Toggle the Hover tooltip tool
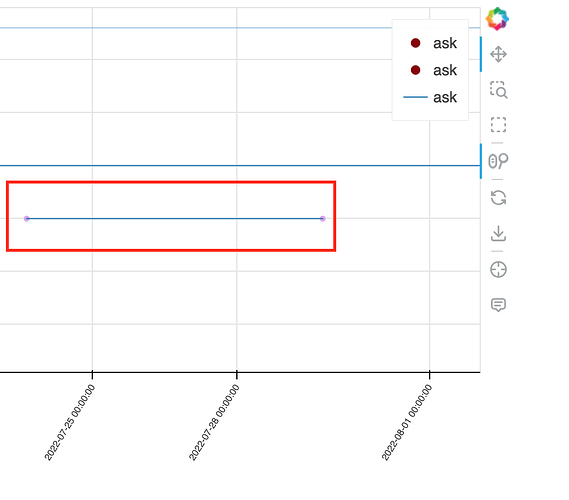569x500 pixels. [x=498, y=305]
